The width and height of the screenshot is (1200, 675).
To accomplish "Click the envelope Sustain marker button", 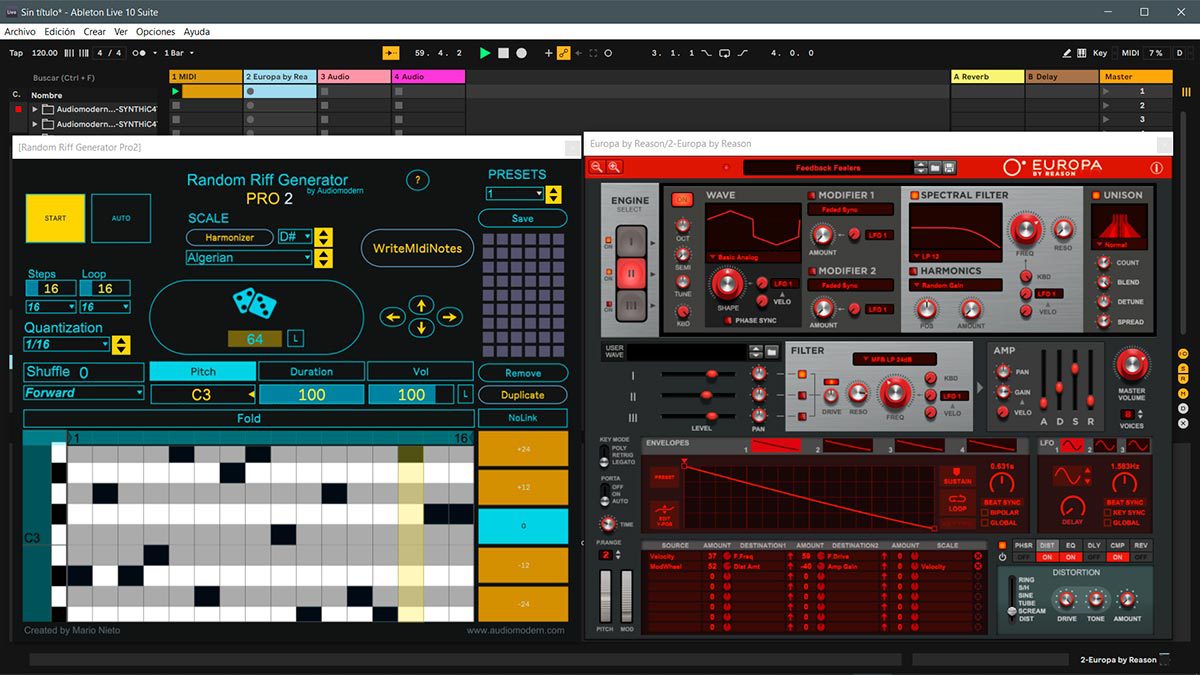I will tap(958, 476).
